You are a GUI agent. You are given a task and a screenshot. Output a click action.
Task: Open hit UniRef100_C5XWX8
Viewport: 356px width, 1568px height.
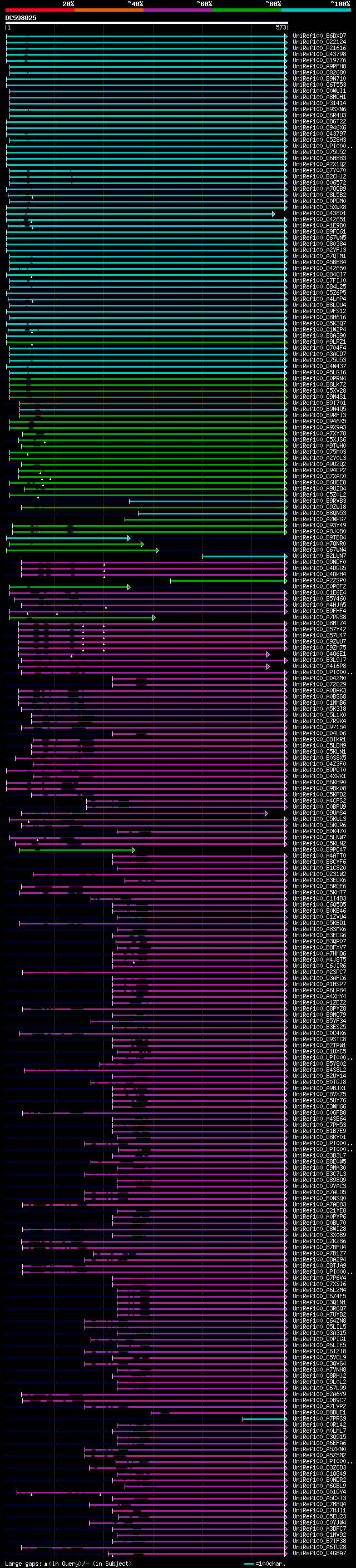[x=319, y=207]
